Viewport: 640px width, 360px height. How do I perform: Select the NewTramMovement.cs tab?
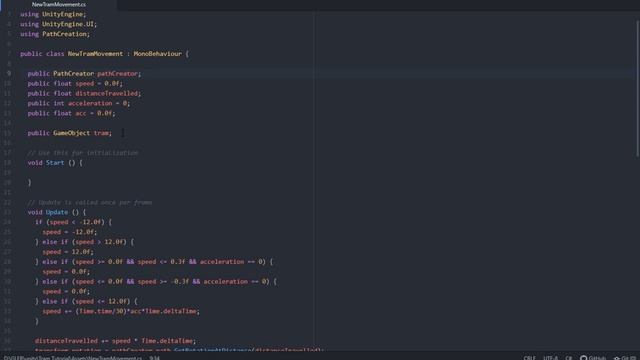coord(59,4)
